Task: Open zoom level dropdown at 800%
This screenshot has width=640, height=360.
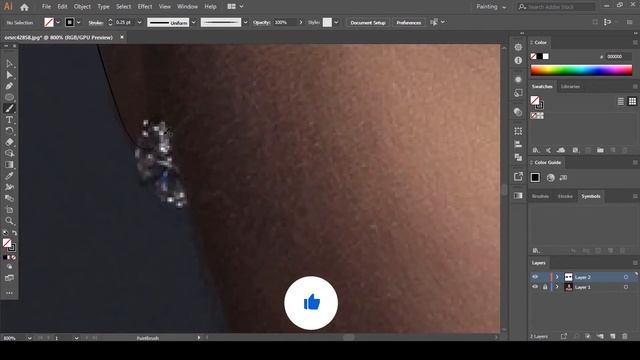Action: point(29,338)
